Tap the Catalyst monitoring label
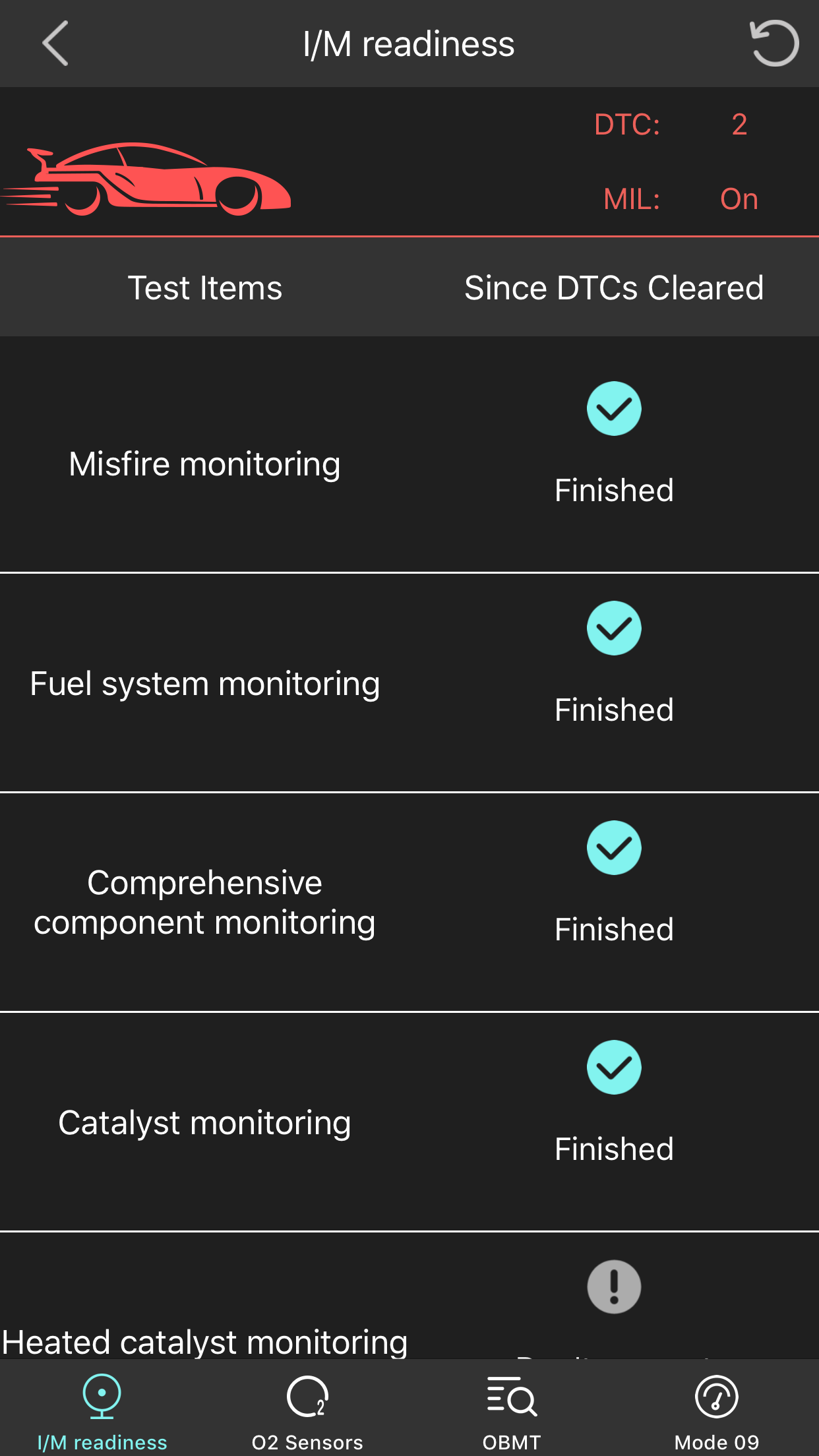 click(x=205, y=1123)
